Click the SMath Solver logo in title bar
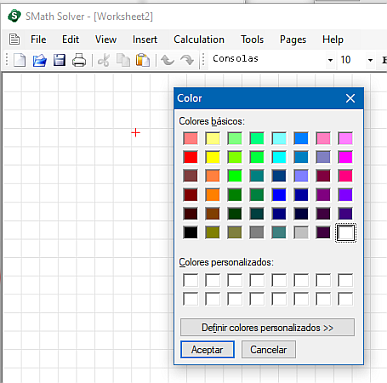This screenshot has height=383, width=387. 14,16
